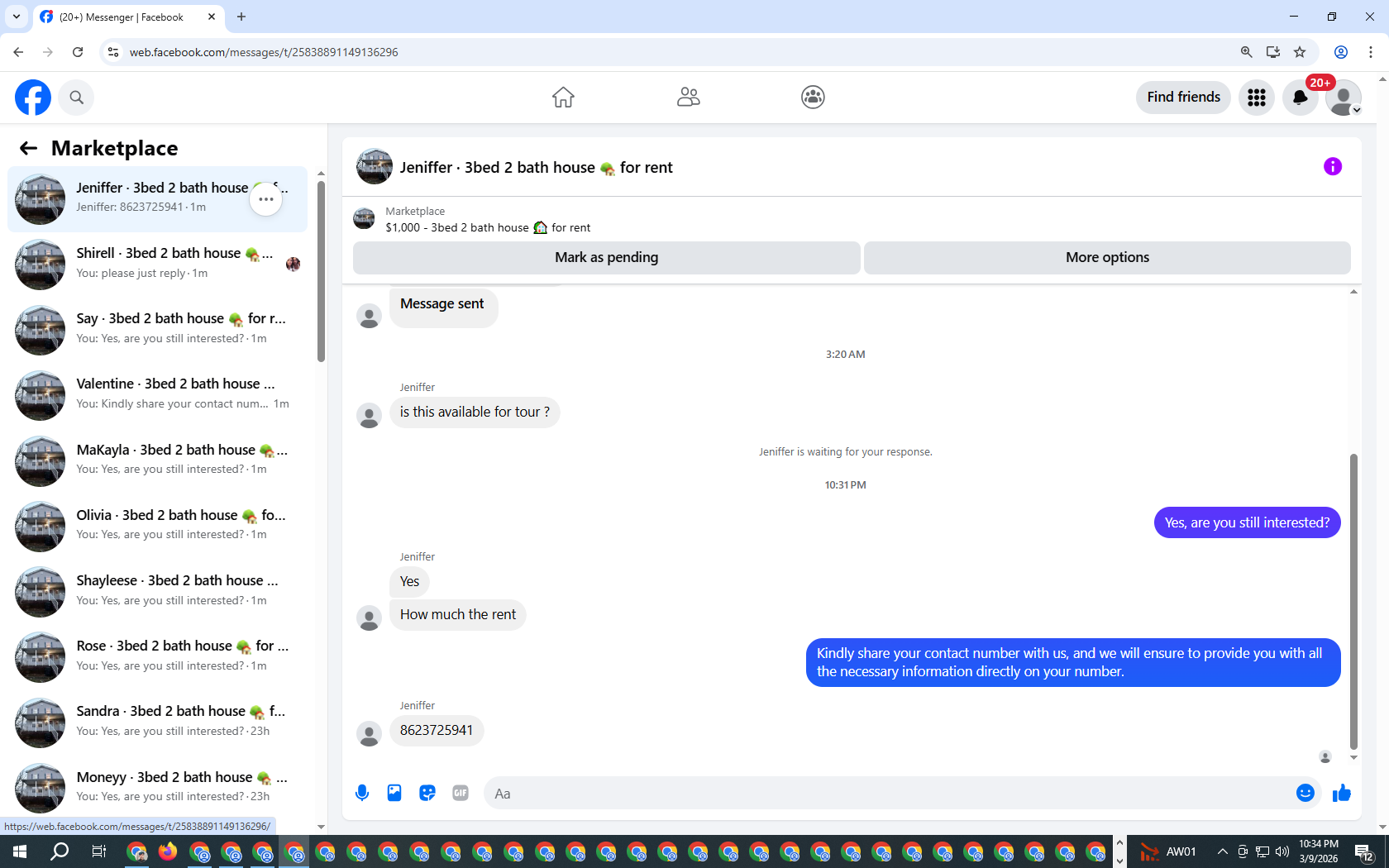
Task: Click the listing thumbnail in Marketplace banner
Action: tap(364, 219)
